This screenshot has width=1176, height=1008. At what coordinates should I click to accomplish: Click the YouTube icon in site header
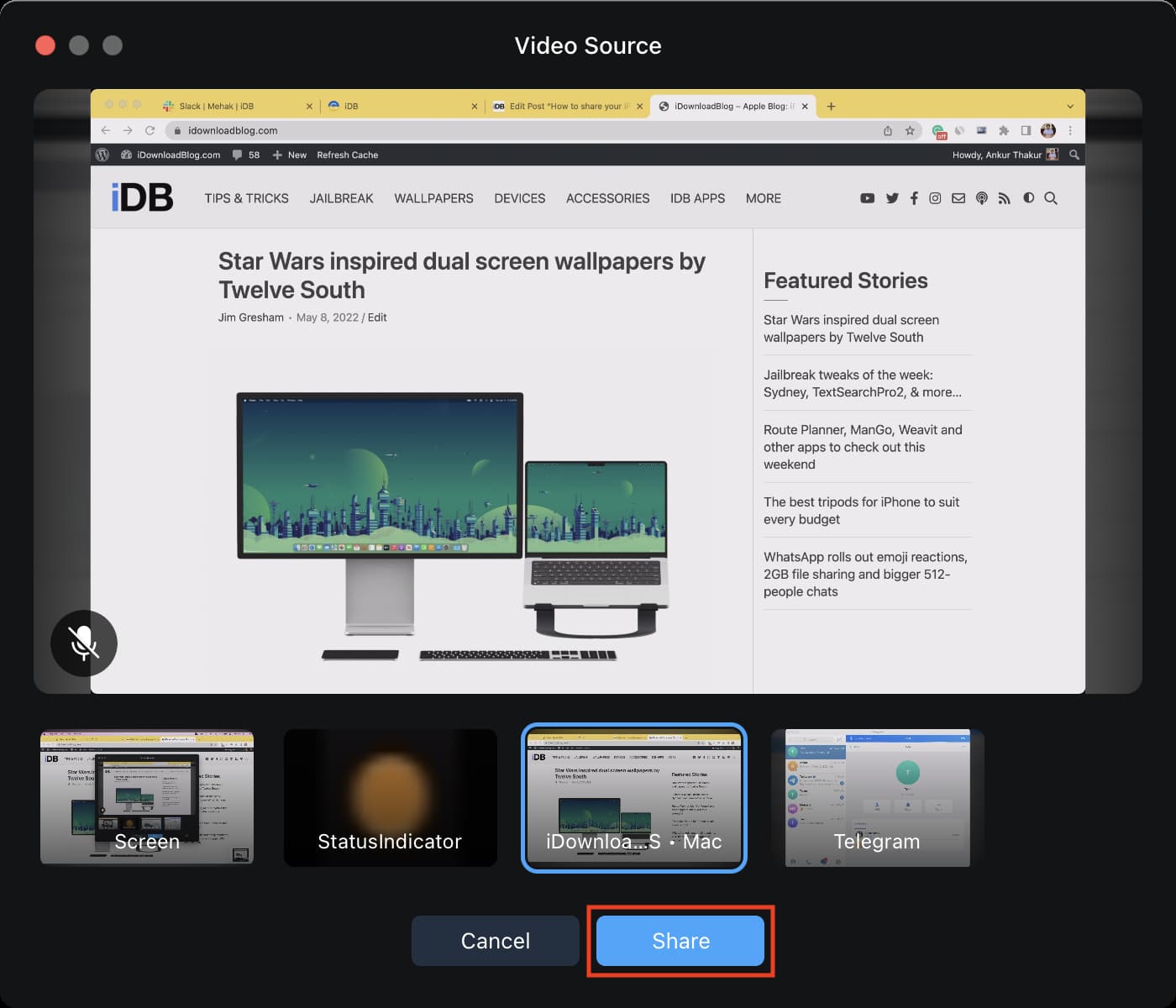pyautogui.click(x=868, y=198)
